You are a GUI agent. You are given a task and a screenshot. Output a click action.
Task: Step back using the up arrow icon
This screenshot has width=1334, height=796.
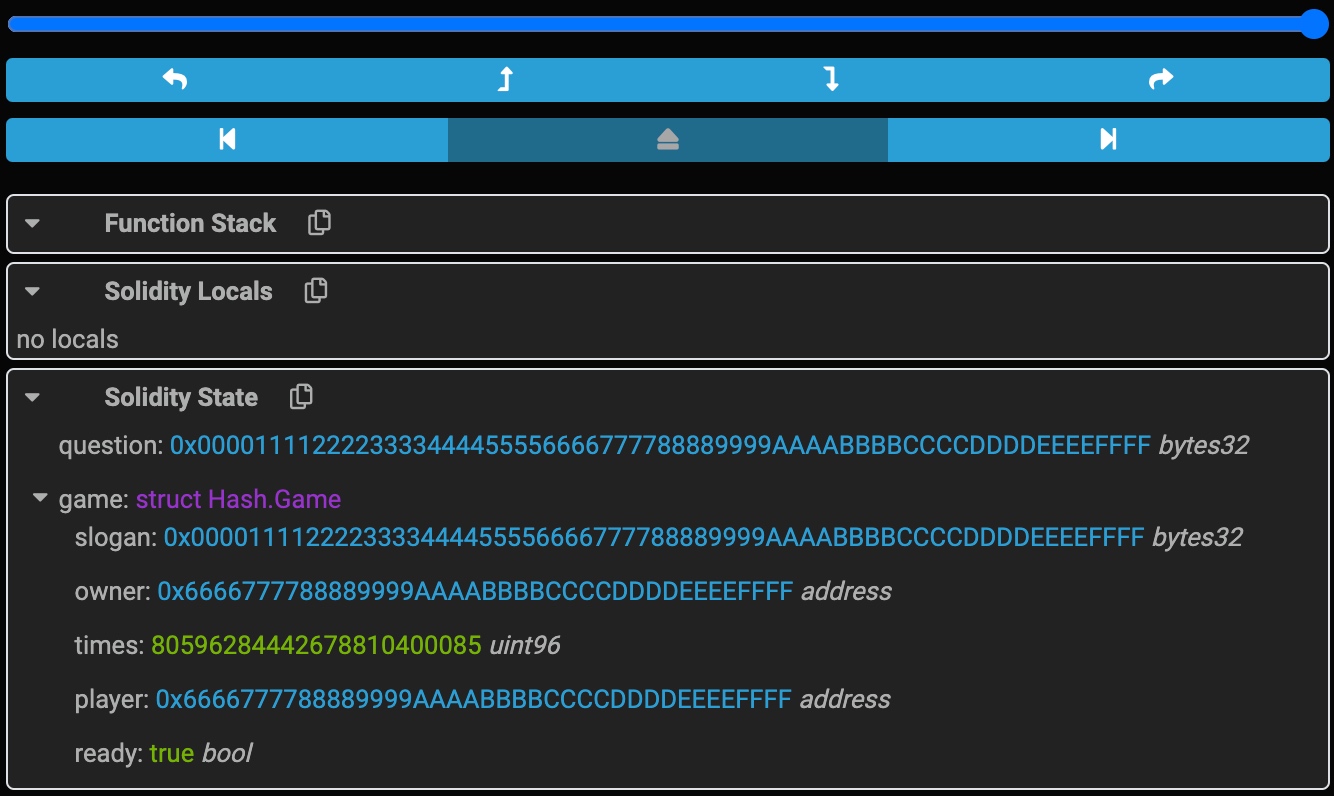[505, 79]
